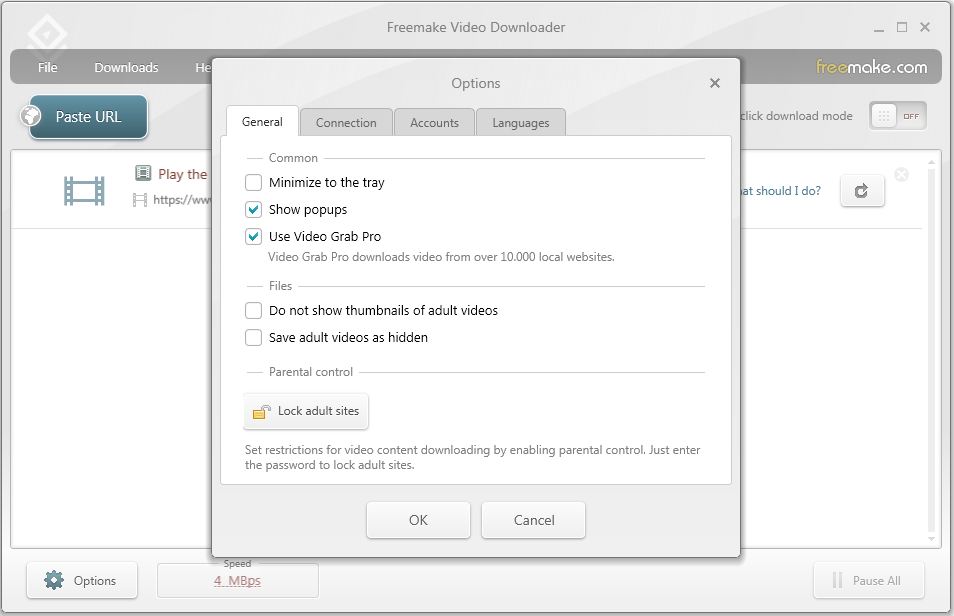
Task: Click the OK button in Options dialog
Action: (418, 520)
